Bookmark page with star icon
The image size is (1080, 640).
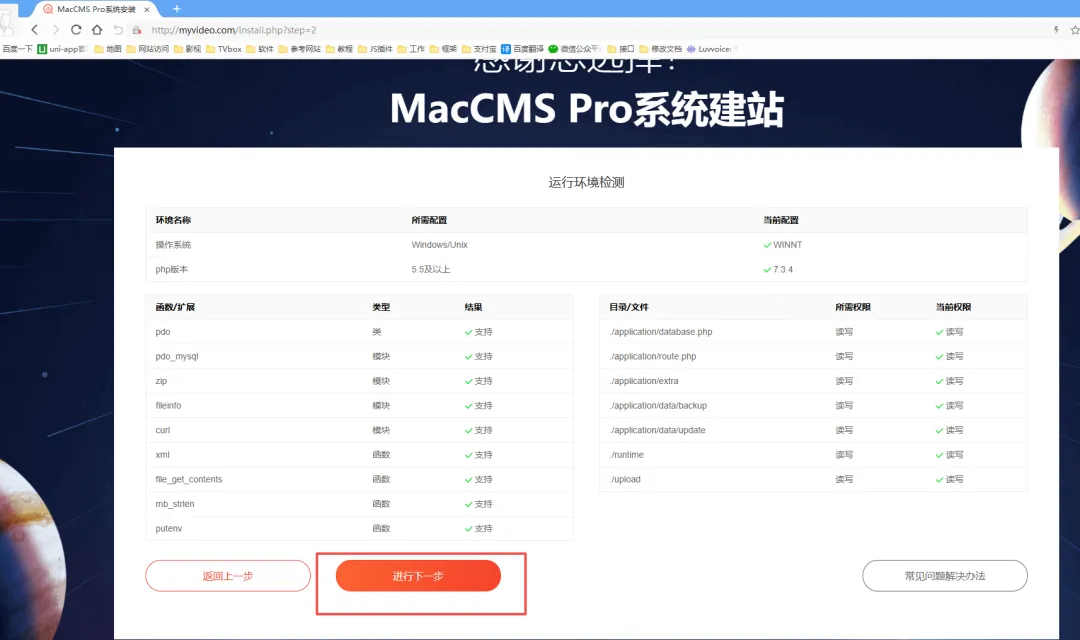point(1074,30)
